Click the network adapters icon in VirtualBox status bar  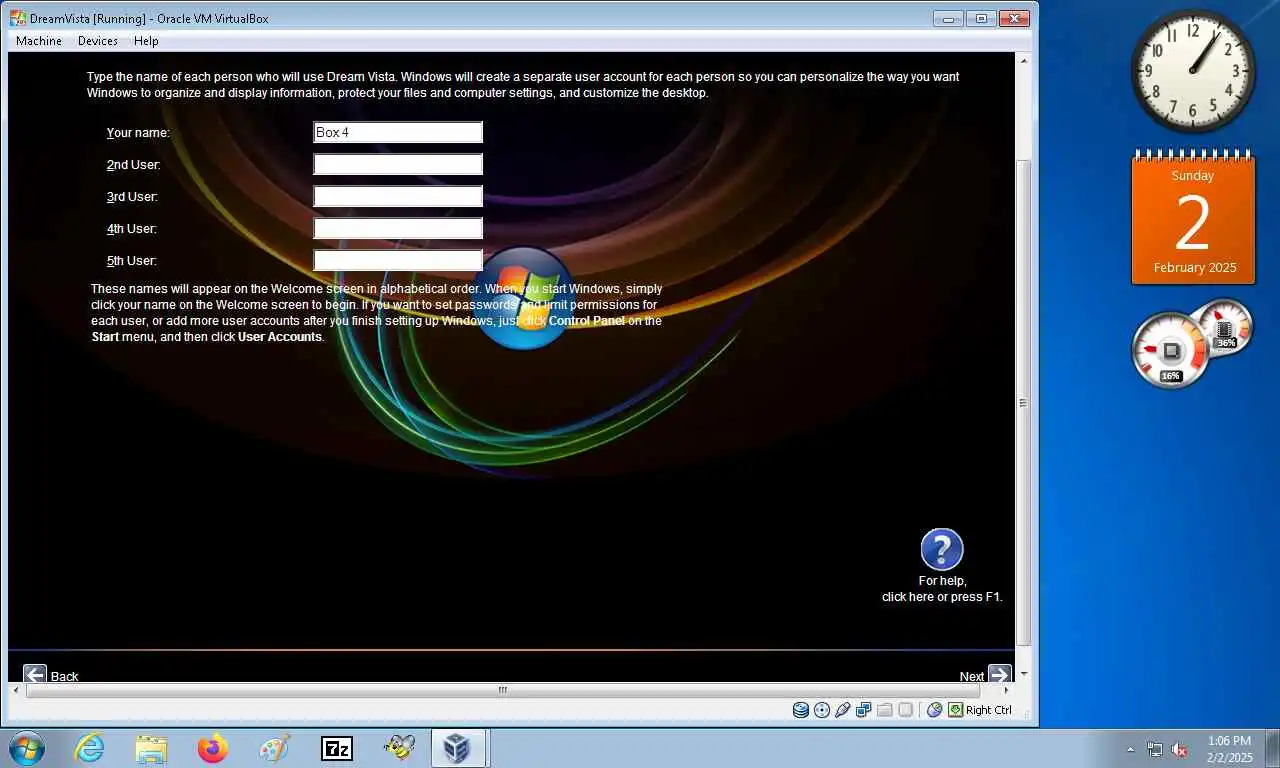pyautogui.click(x=864, y=710)
